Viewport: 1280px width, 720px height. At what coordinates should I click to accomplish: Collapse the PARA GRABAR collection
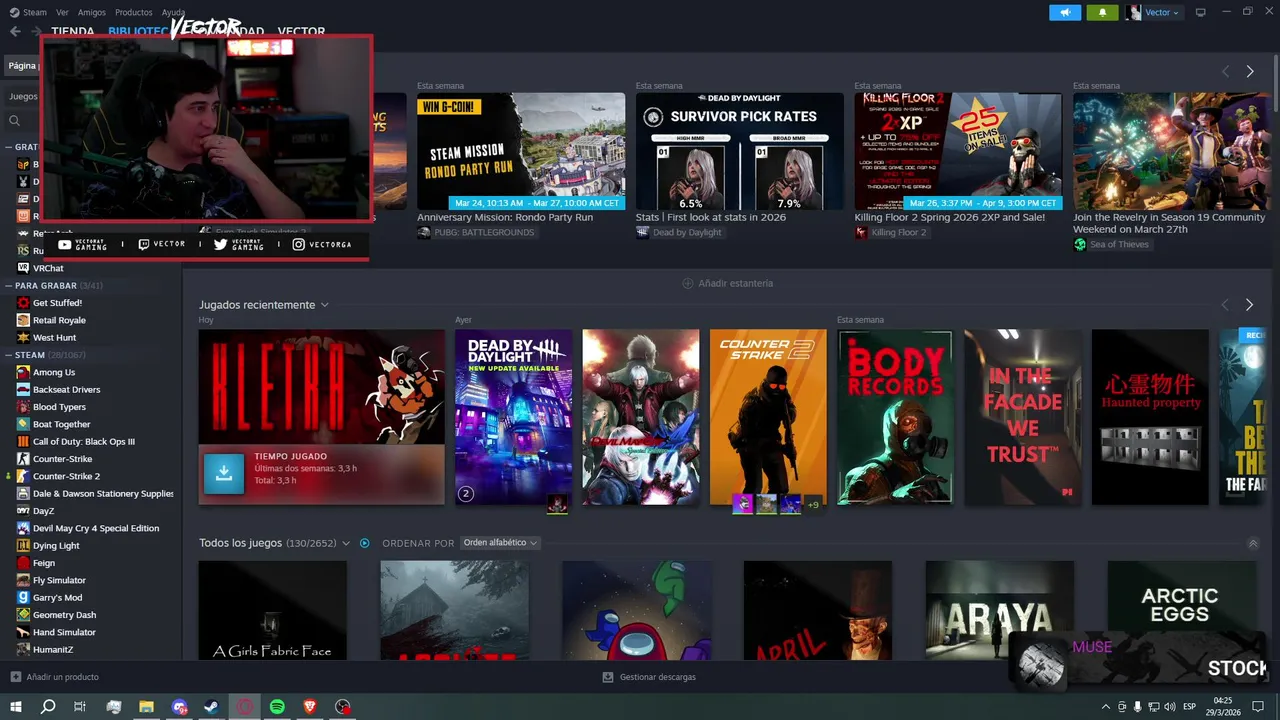[8, 286]
